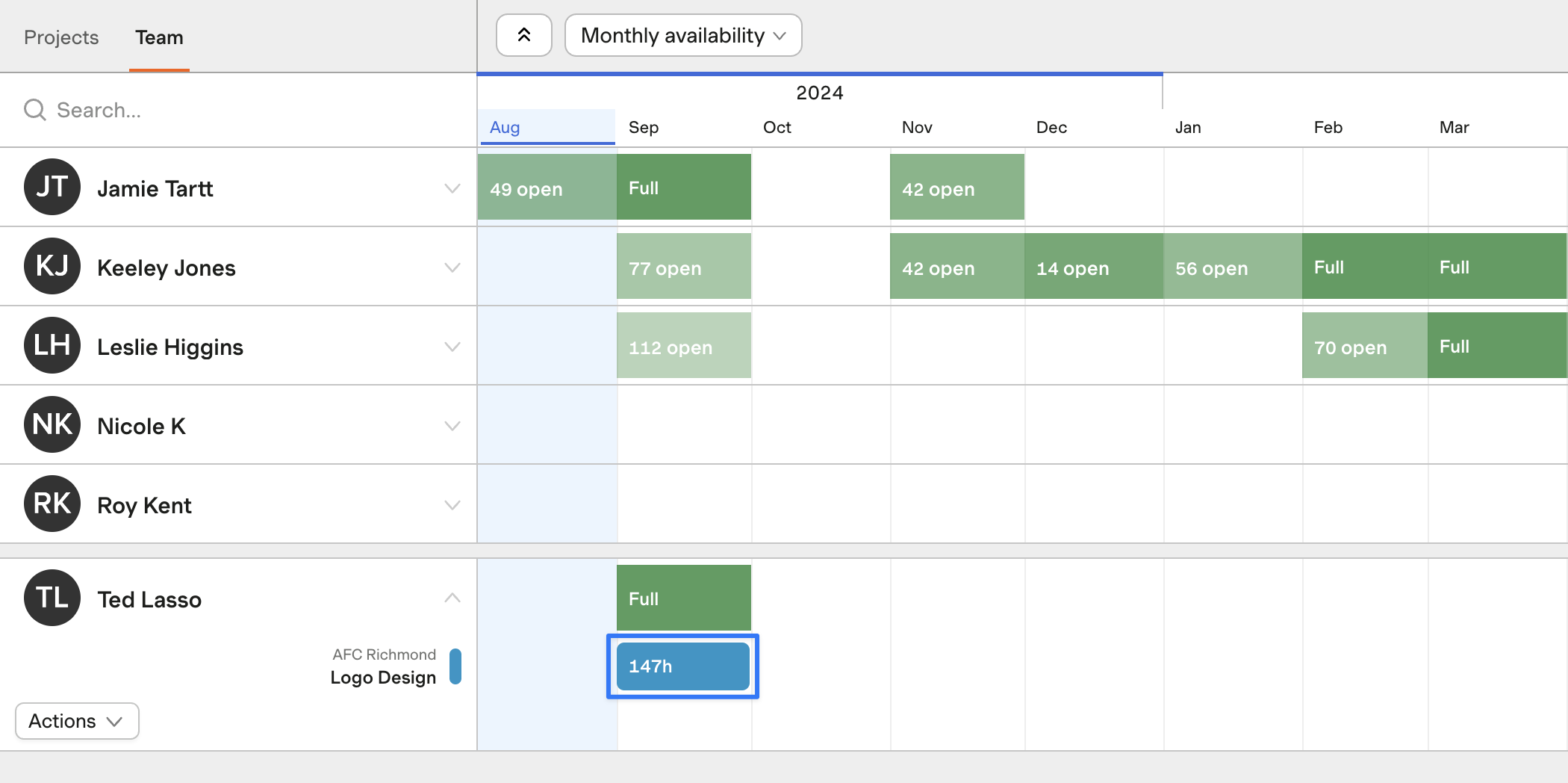The width and height of the screenshot is (1568, 783).
Task: Click the Logo Design blue color swatch
Action: click(x=455, y=666)
